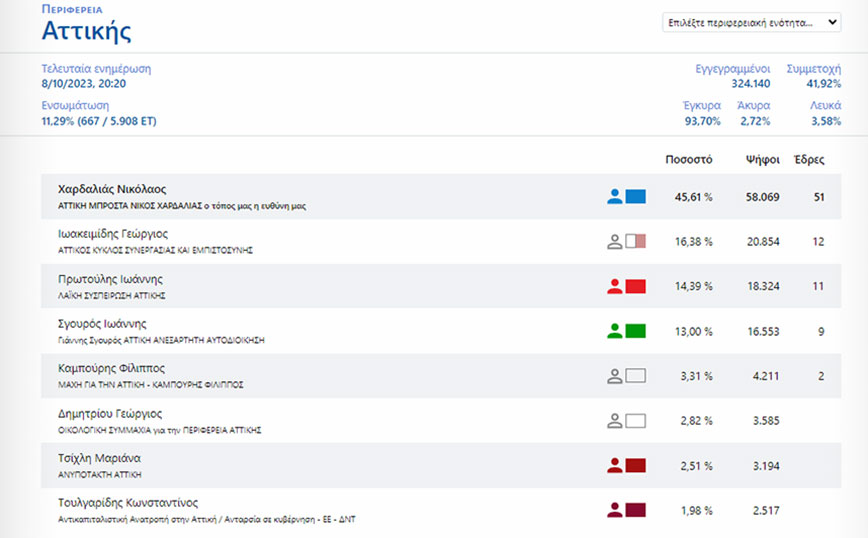Click the pink color box of Ιωακειμίδης
The height and width of the screenshot is (538, 868).
[x=635, y=242]
